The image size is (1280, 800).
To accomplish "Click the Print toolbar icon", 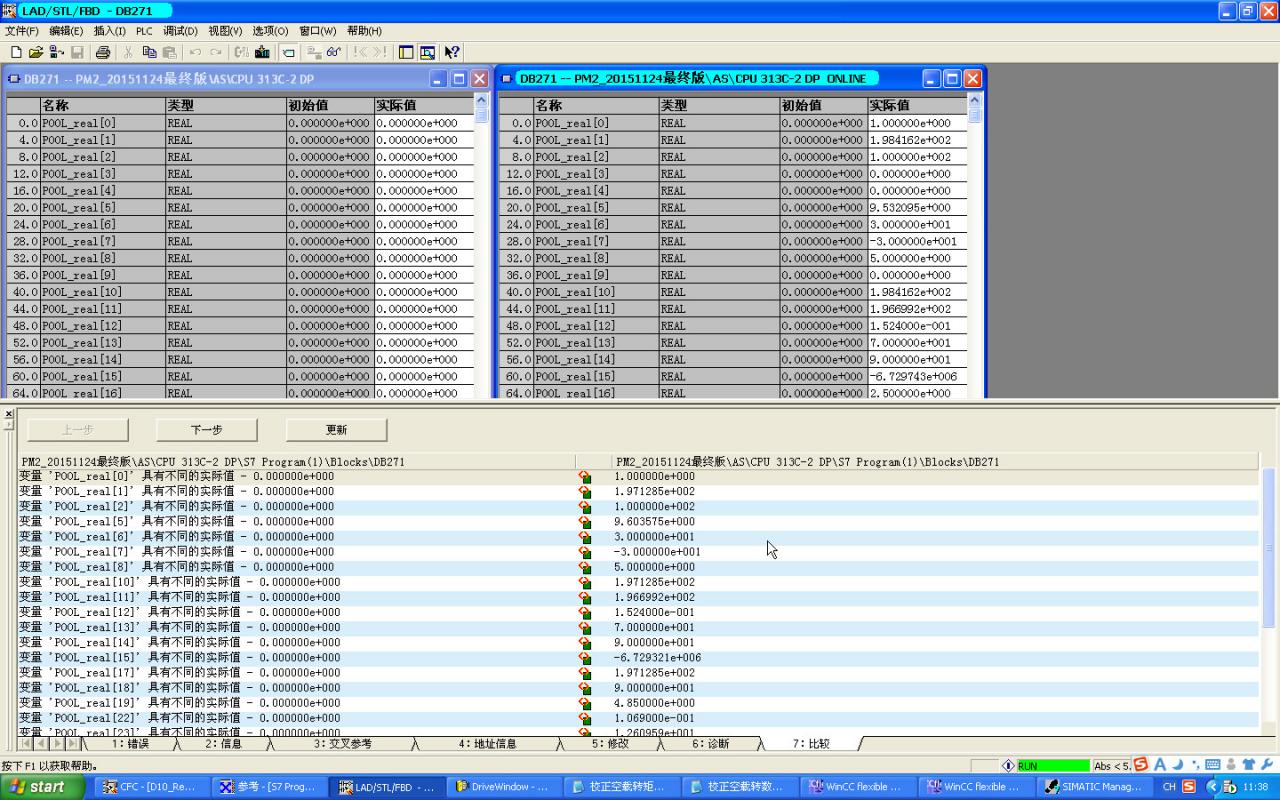I will tap(102, 52).
